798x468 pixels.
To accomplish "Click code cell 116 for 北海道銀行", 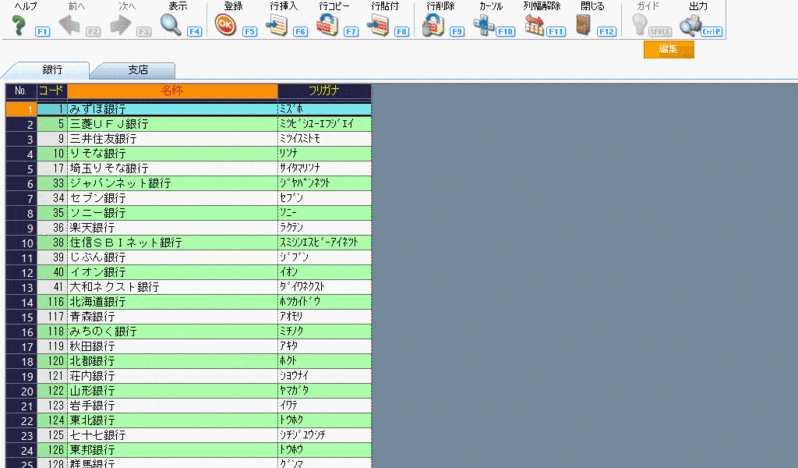I will 52,302.
